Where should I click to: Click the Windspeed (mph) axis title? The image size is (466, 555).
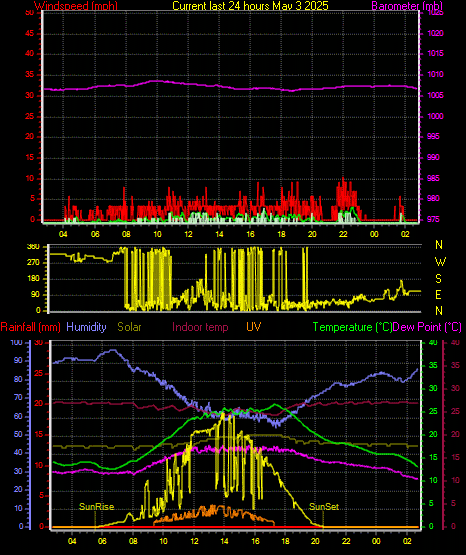(76, 6)
